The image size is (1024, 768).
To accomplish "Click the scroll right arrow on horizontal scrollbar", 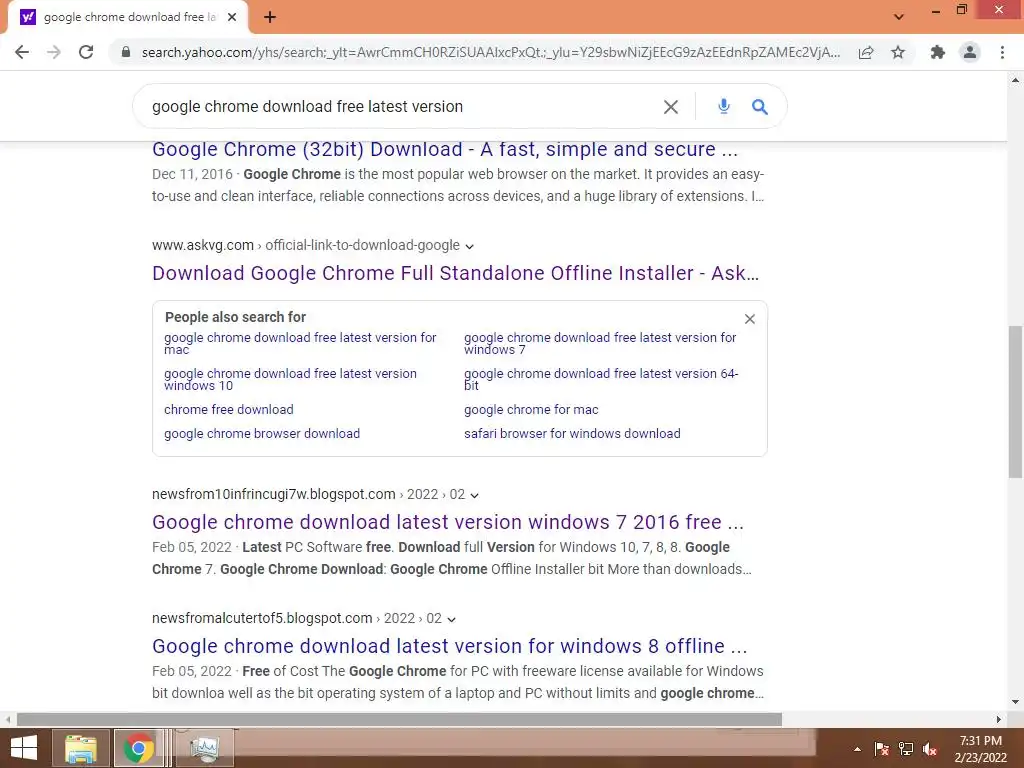I will pyautogui.click(x=999, y=719).
